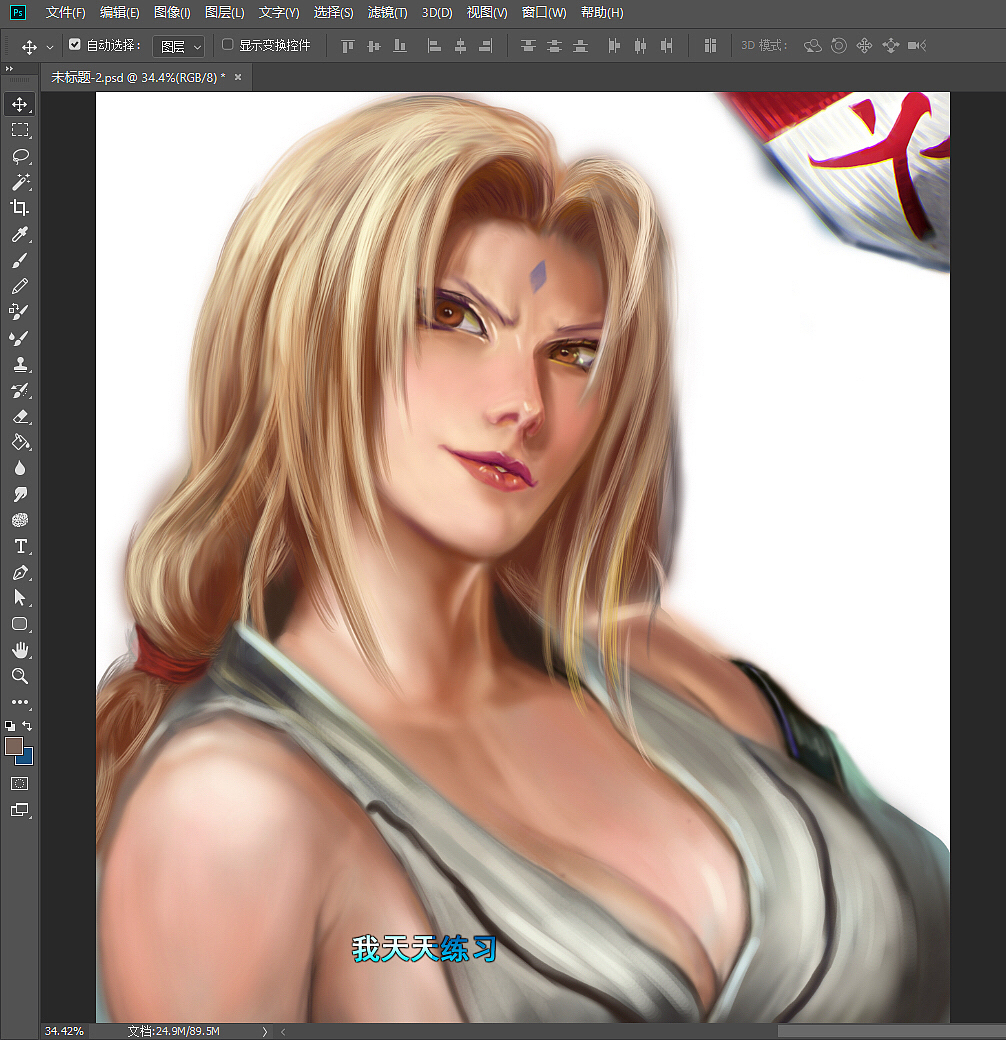Select the Lasso tool
The width and height of the screenshot is (1006, 1040).
click(x=19, y=156)
